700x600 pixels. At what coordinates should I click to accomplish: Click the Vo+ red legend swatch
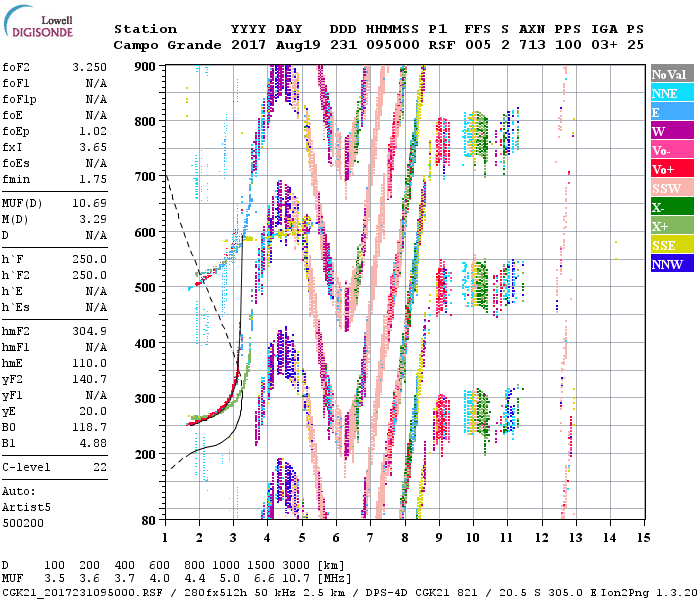[x=671, y=169]
